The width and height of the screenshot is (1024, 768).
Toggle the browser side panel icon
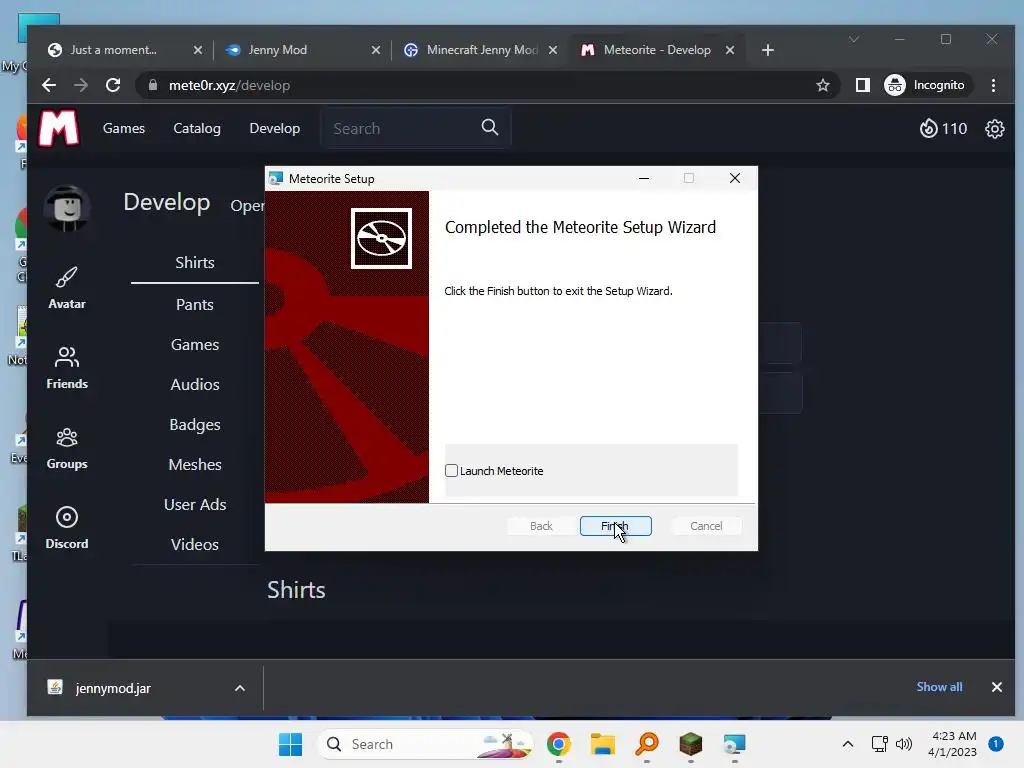point(863,85)
